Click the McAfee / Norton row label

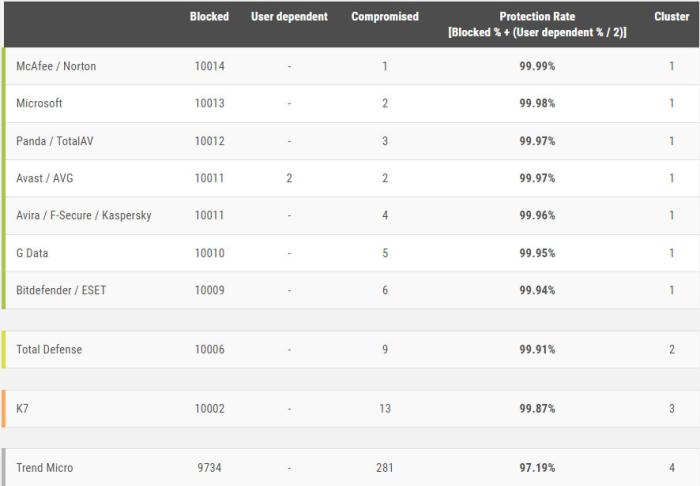tap(56, 66)
